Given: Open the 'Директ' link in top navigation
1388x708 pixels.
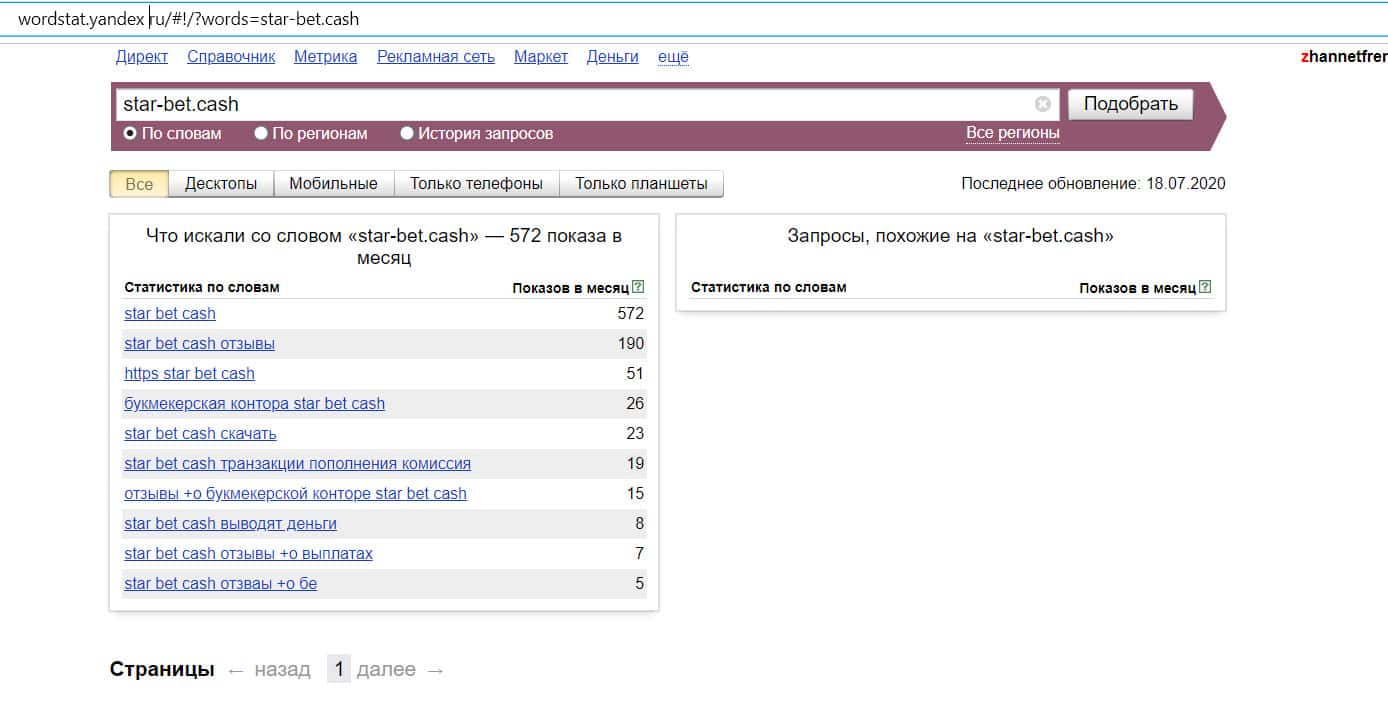Looking at the screenshot, I should (142, 57).
